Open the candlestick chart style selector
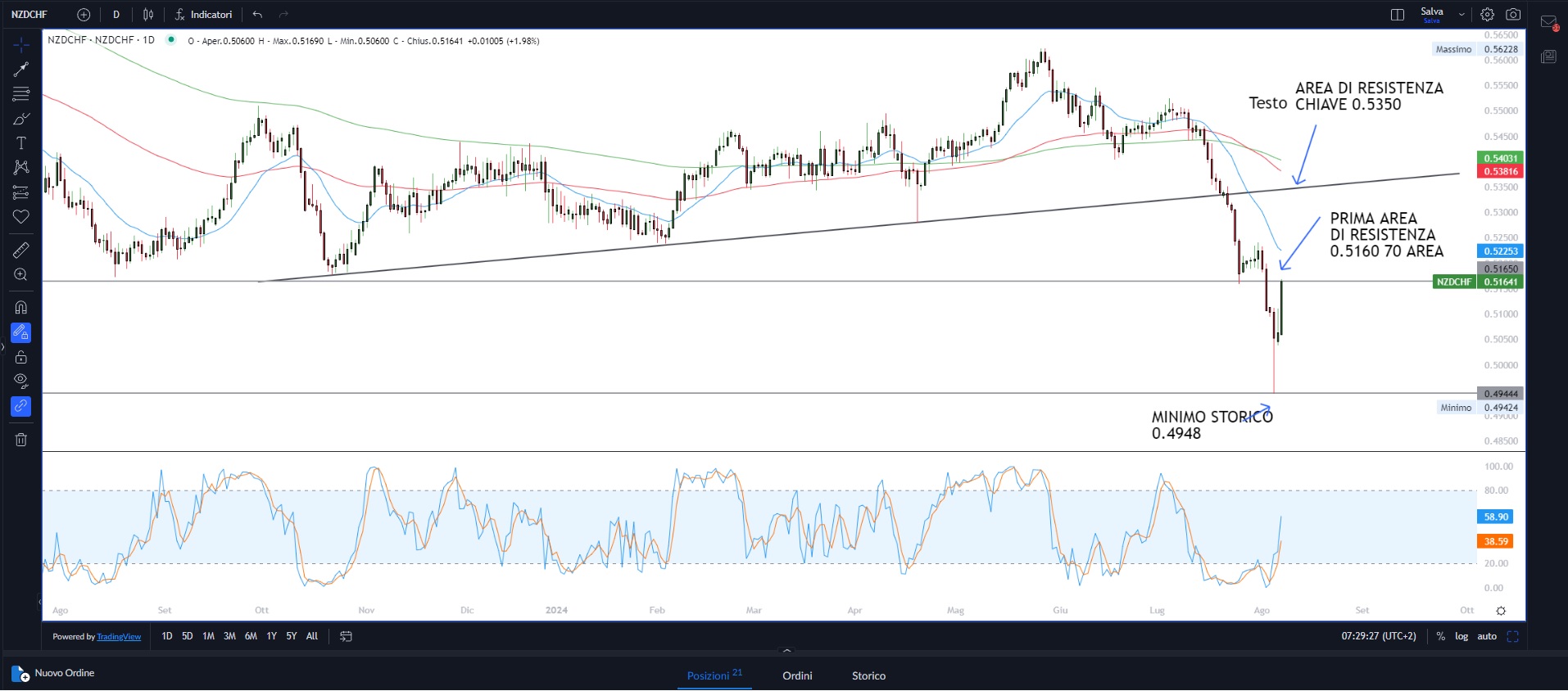 (x=148, y=15)
